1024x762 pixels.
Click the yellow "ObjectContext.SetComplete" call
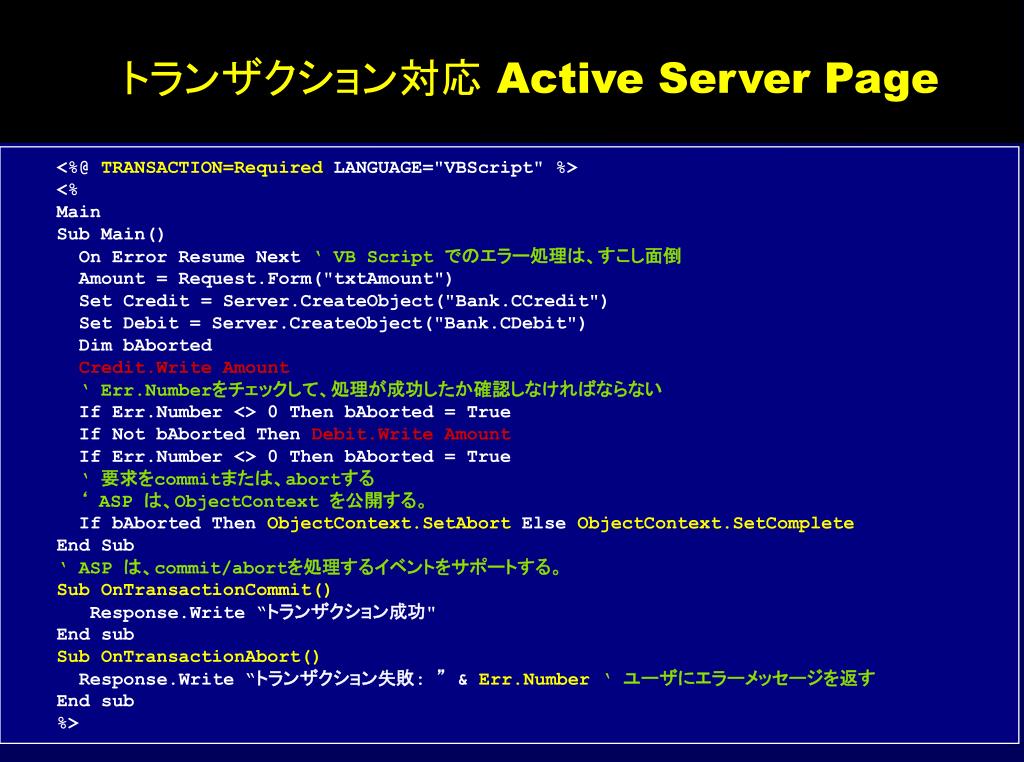(715, 523)
